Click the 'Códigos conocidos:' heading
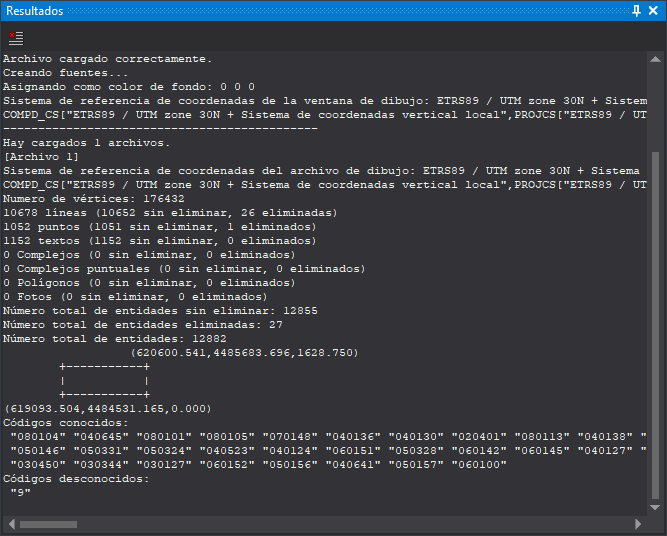The width and height of the screenshot is (667, 536). (x=66, y=423)
